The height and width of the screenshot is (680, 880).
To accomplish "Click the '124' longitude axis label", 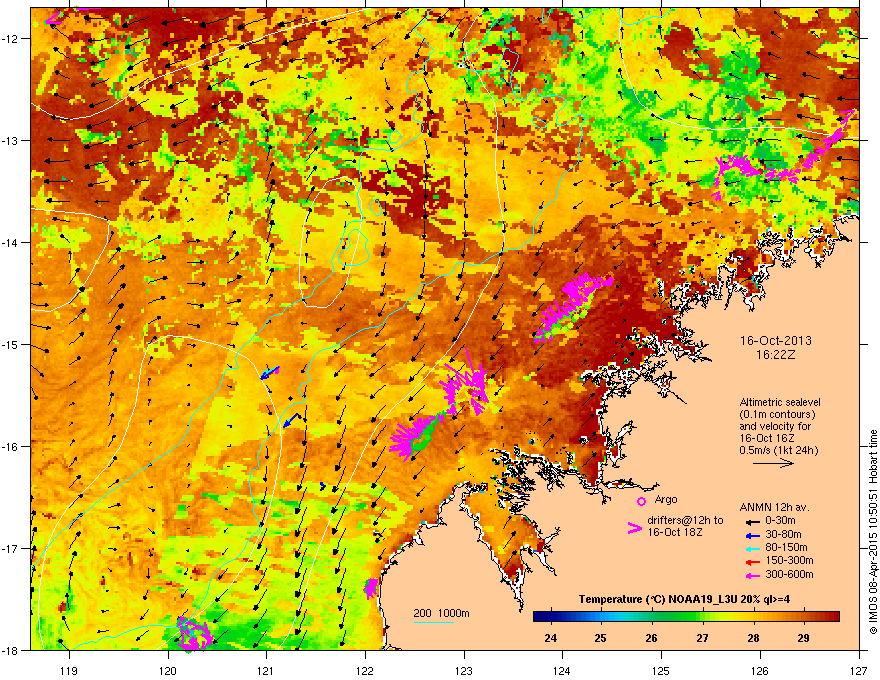I will [562, 670].
